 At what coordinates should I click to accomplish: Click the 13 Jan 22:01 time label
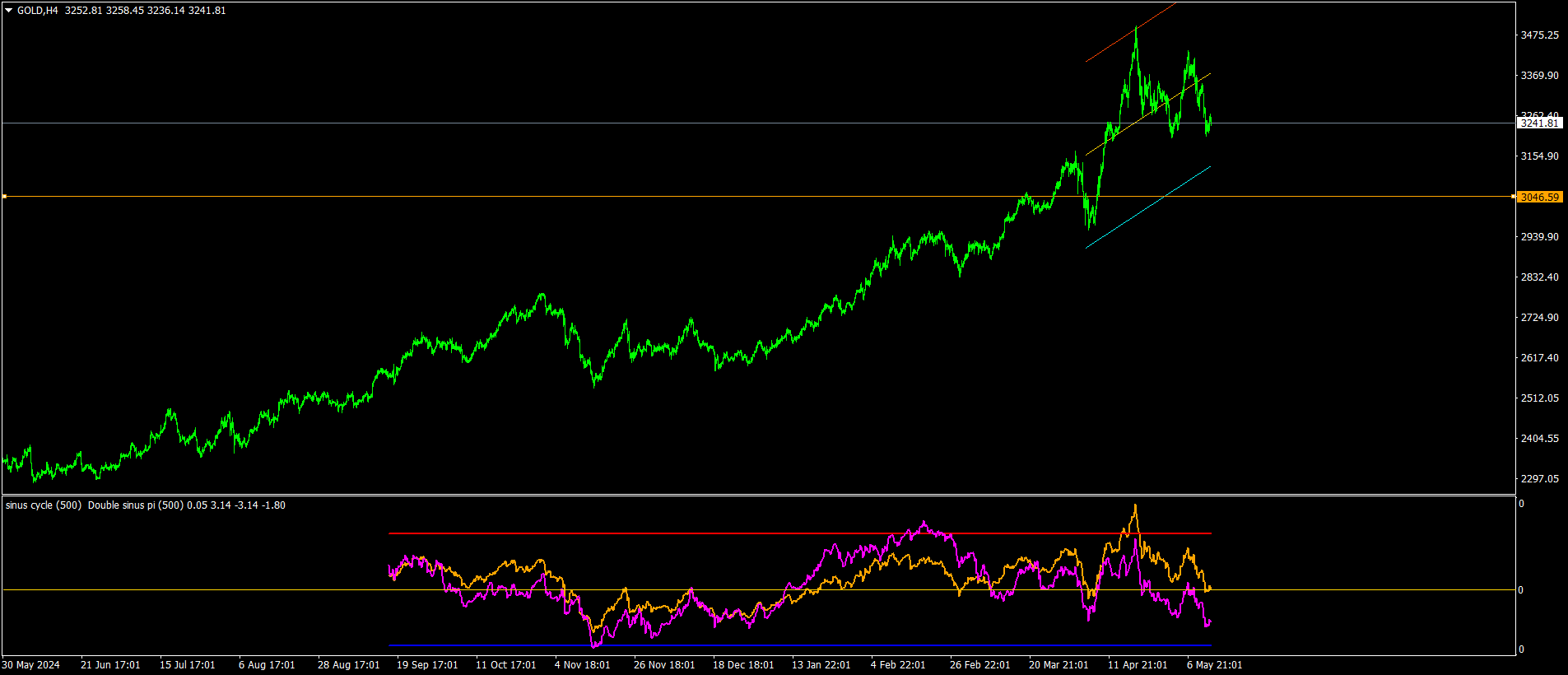[x=821, y=665]
